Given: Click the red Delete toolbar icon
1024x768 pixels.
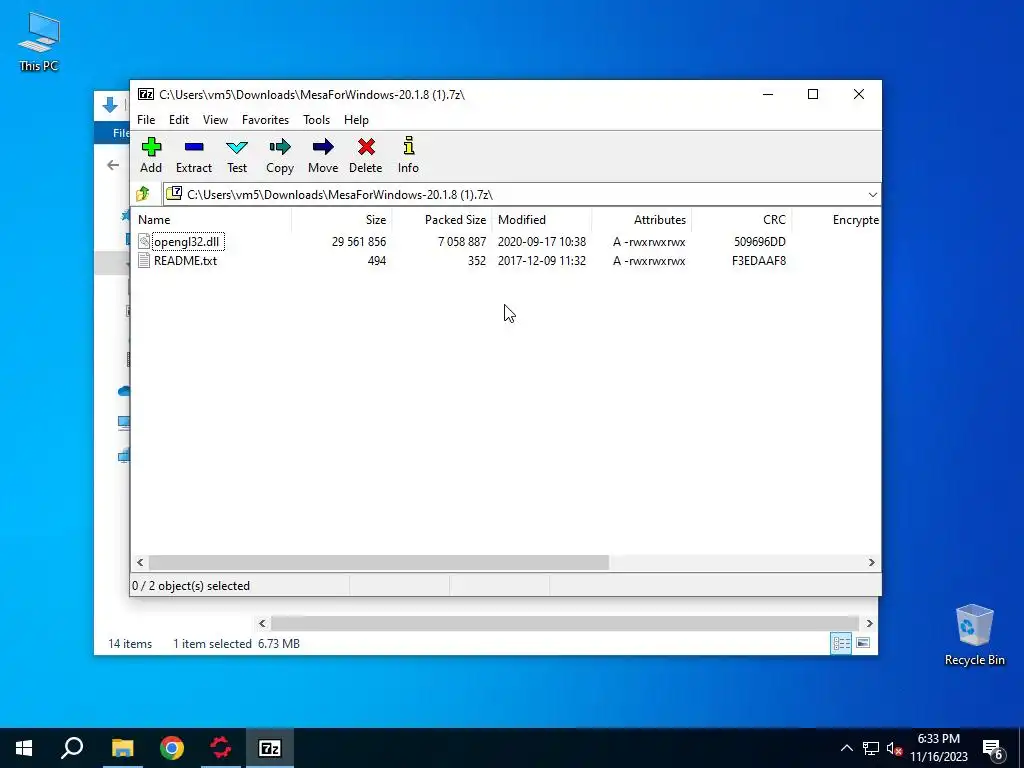Looking at the screenshot, I should click(366, 155).
